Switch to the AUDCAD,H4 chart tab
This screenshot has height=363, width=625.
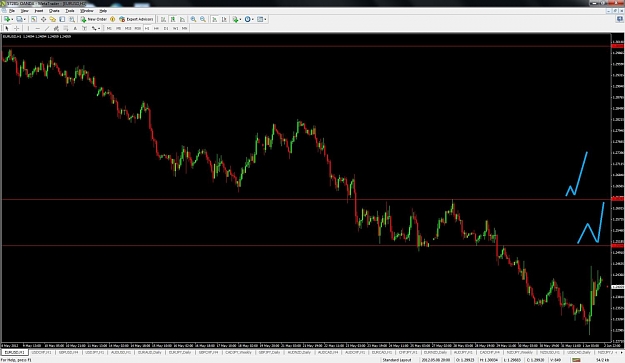[327, 353]
